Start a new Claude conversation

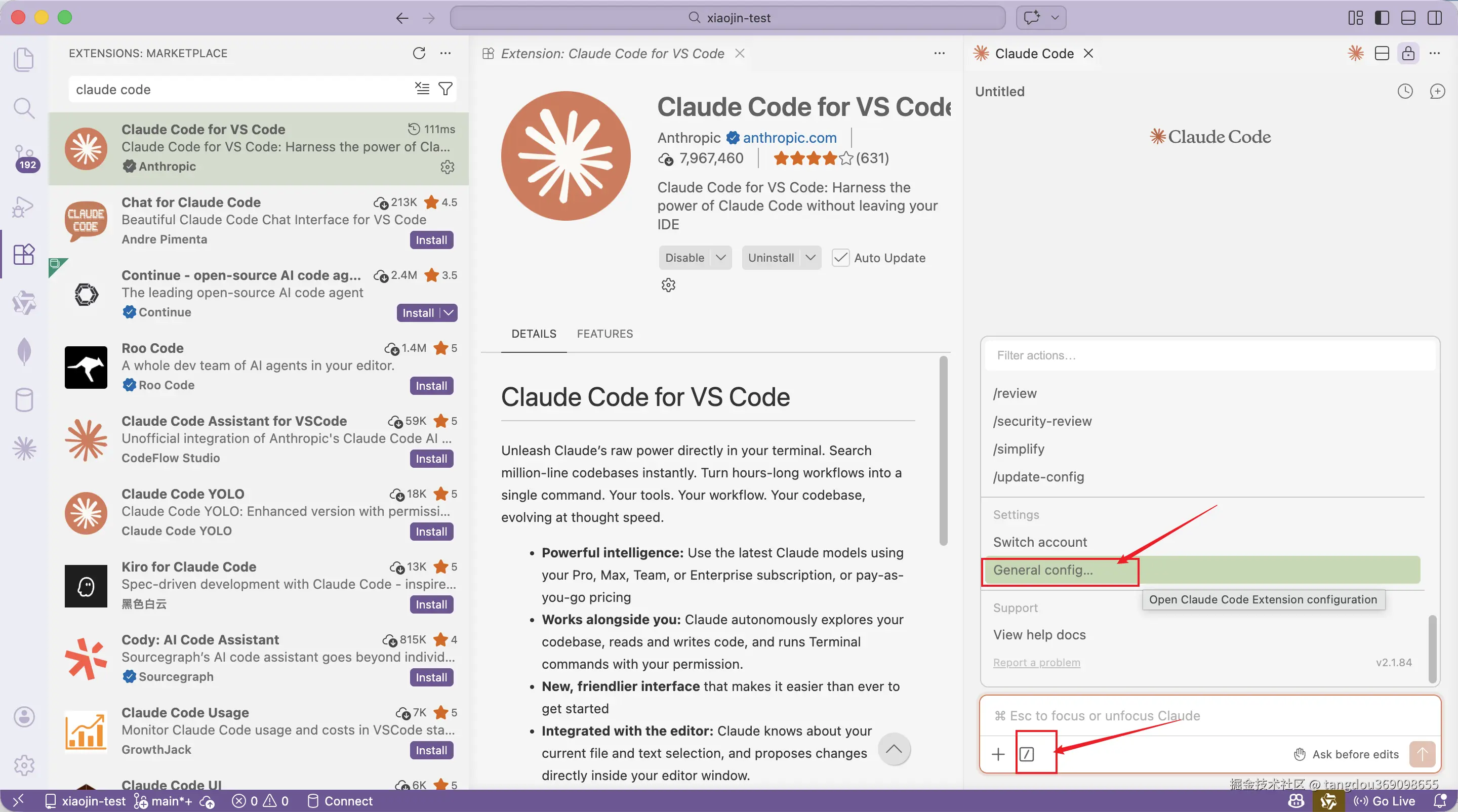(1437, 91)
